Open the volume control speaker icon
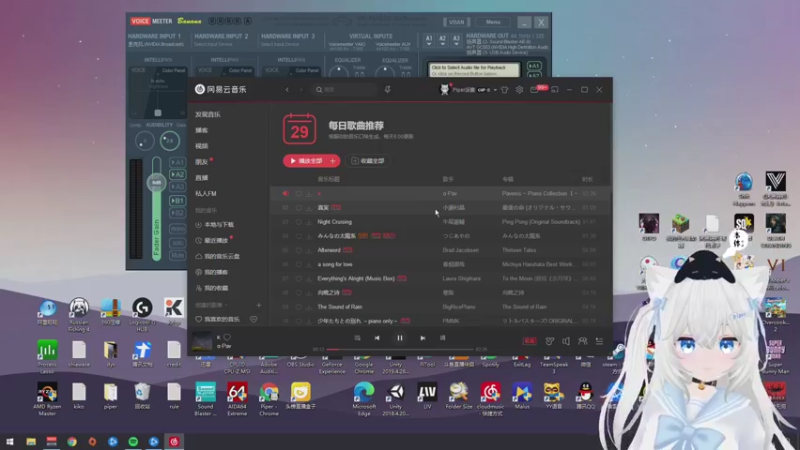Screen dimensions: 800x450 tap(566, 341)
